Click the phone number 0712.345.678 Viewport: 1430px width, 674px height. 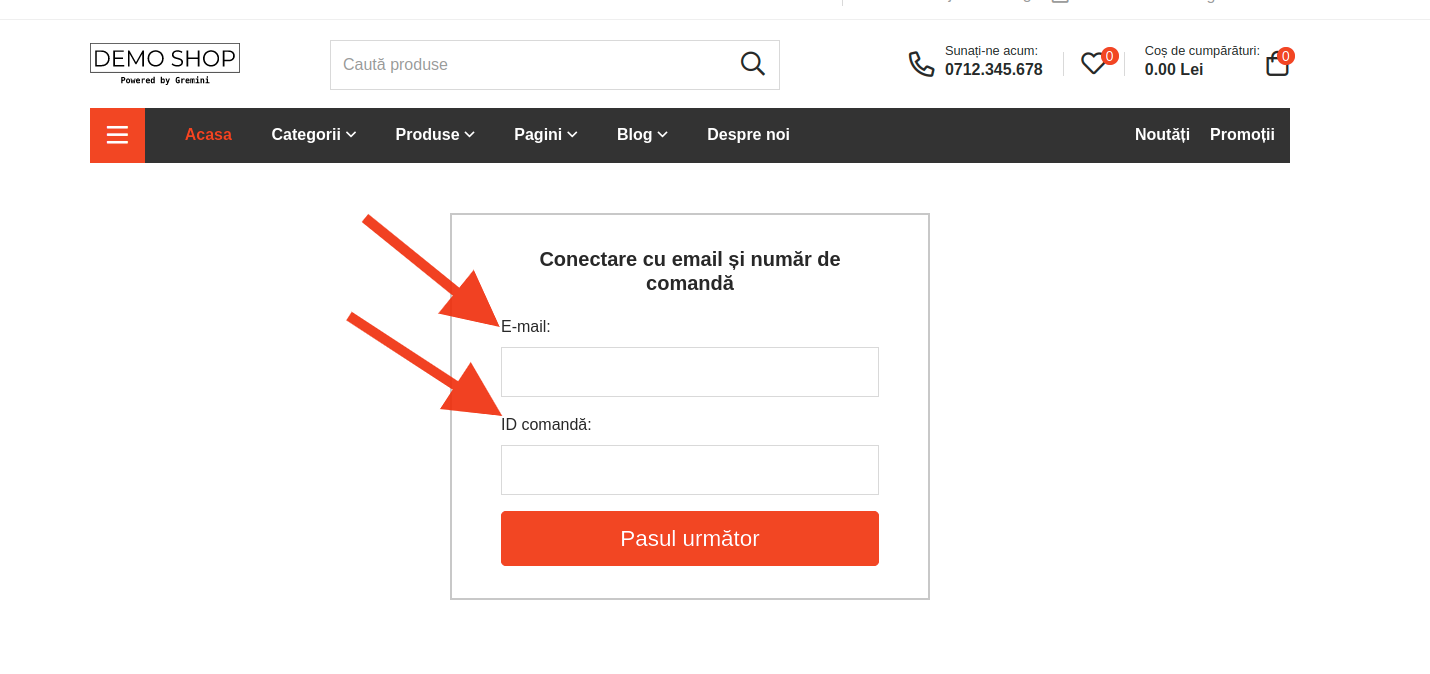[994, 70]
